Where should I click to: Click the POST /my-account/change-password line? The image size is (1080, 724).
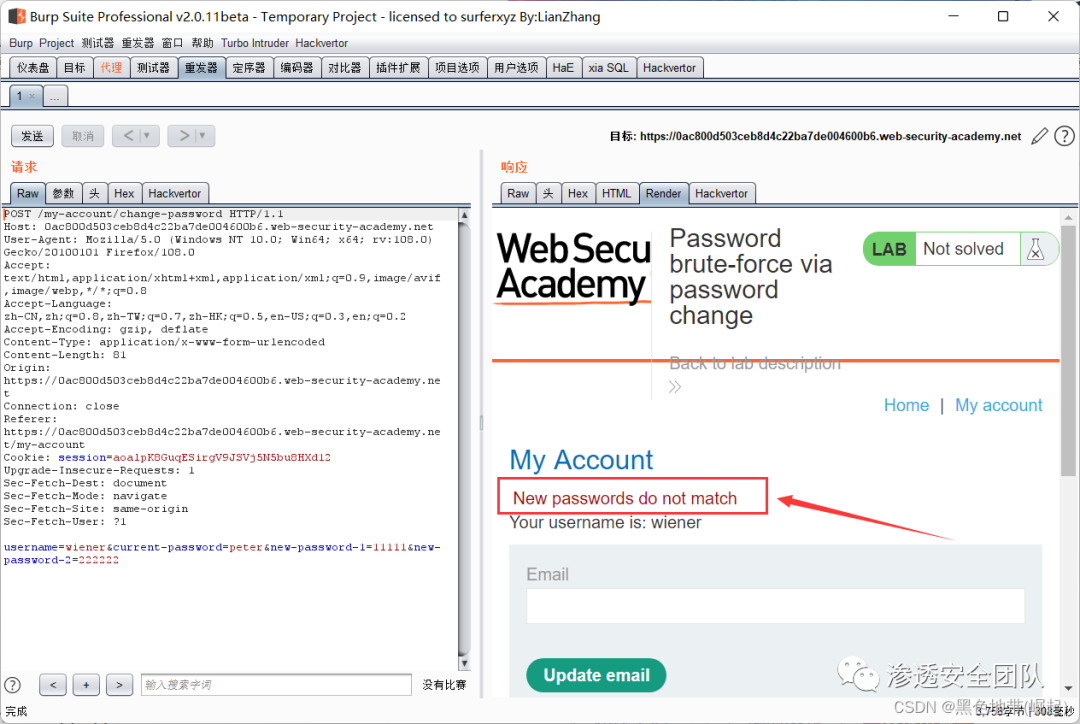pyautogui.click(x=144, y=214)
